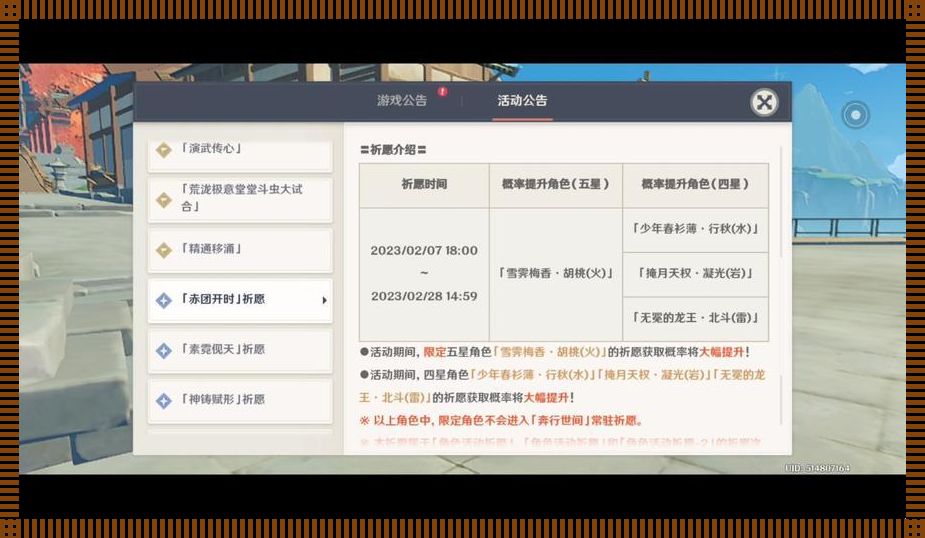
Task: Click the circular target icon in game background
Action: coord(856,114)
